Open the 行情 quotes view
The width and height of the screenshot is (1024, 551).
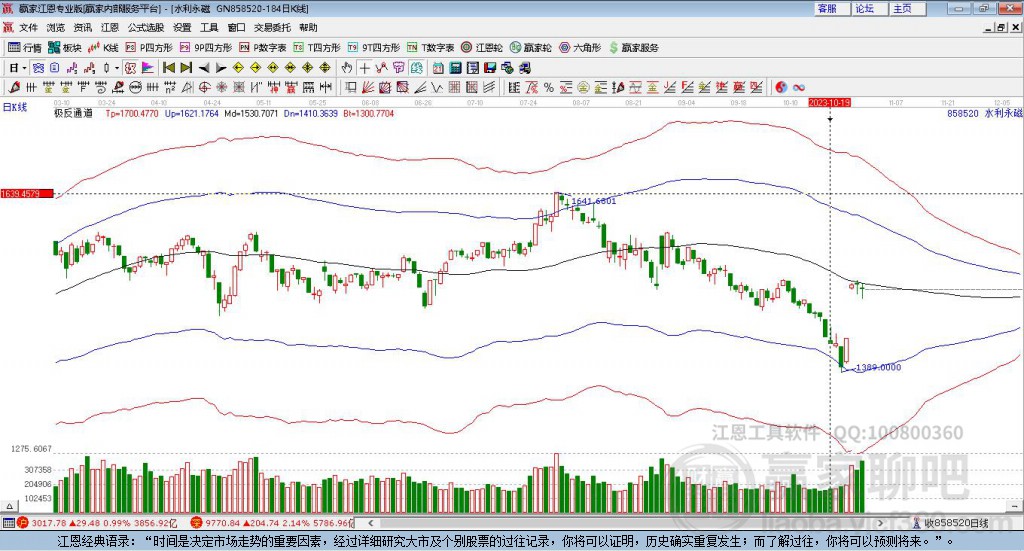[x=25, y=48]
